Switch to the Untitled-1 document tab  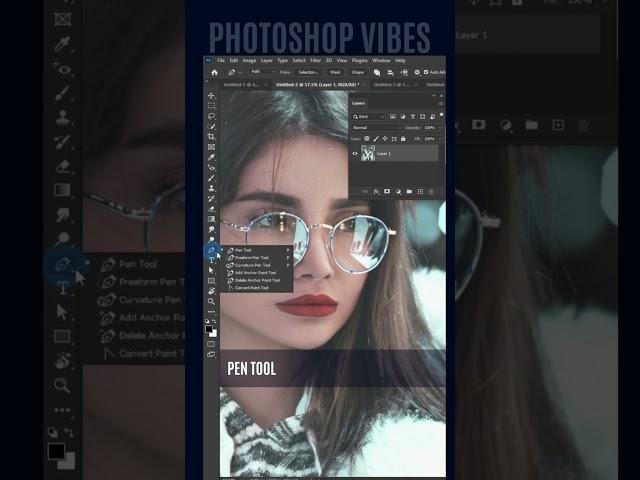(241, 84)
